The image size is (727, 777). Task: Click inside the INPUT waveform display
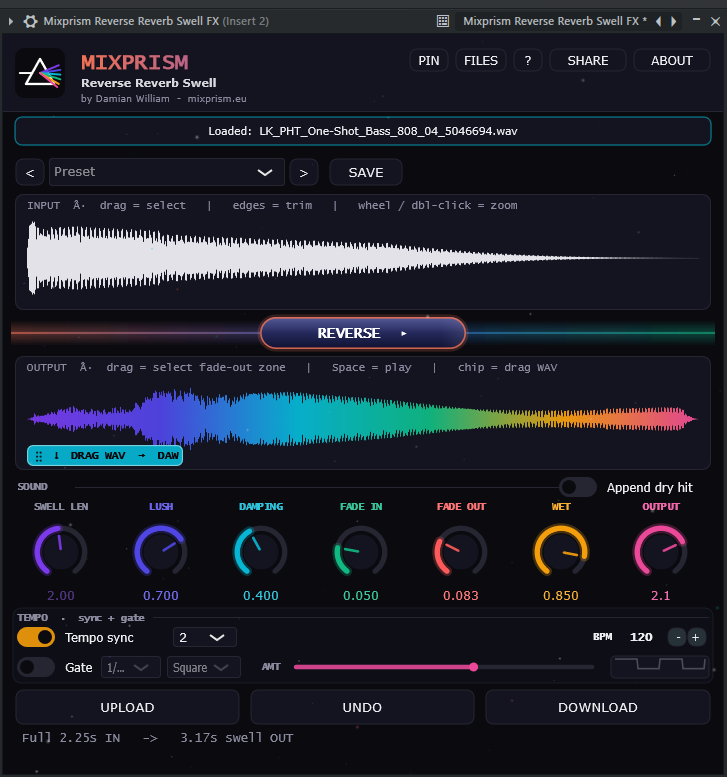(363, 258)
